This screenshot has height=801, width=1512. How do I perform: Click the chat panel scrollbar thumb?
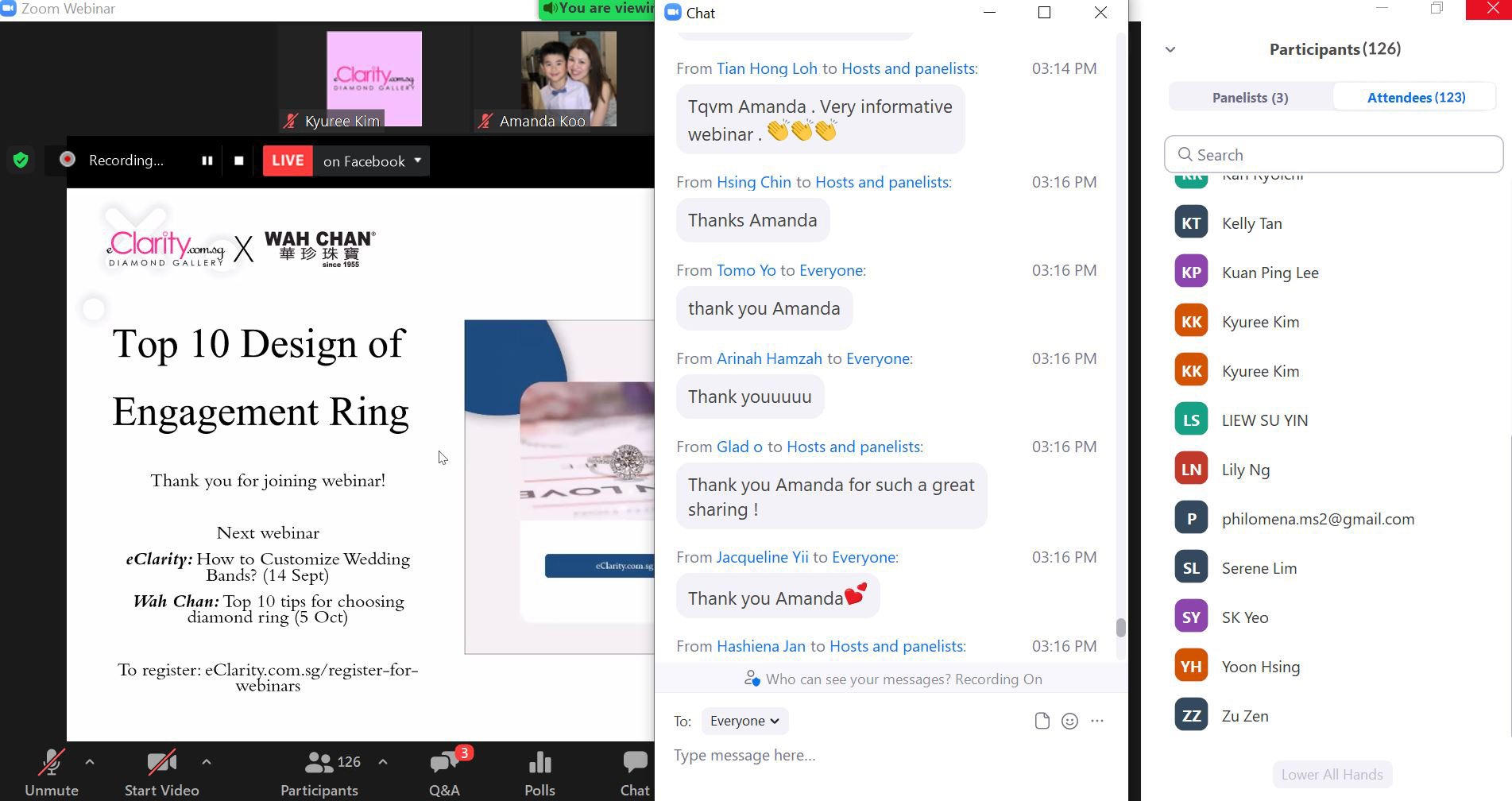point(1120,628)
